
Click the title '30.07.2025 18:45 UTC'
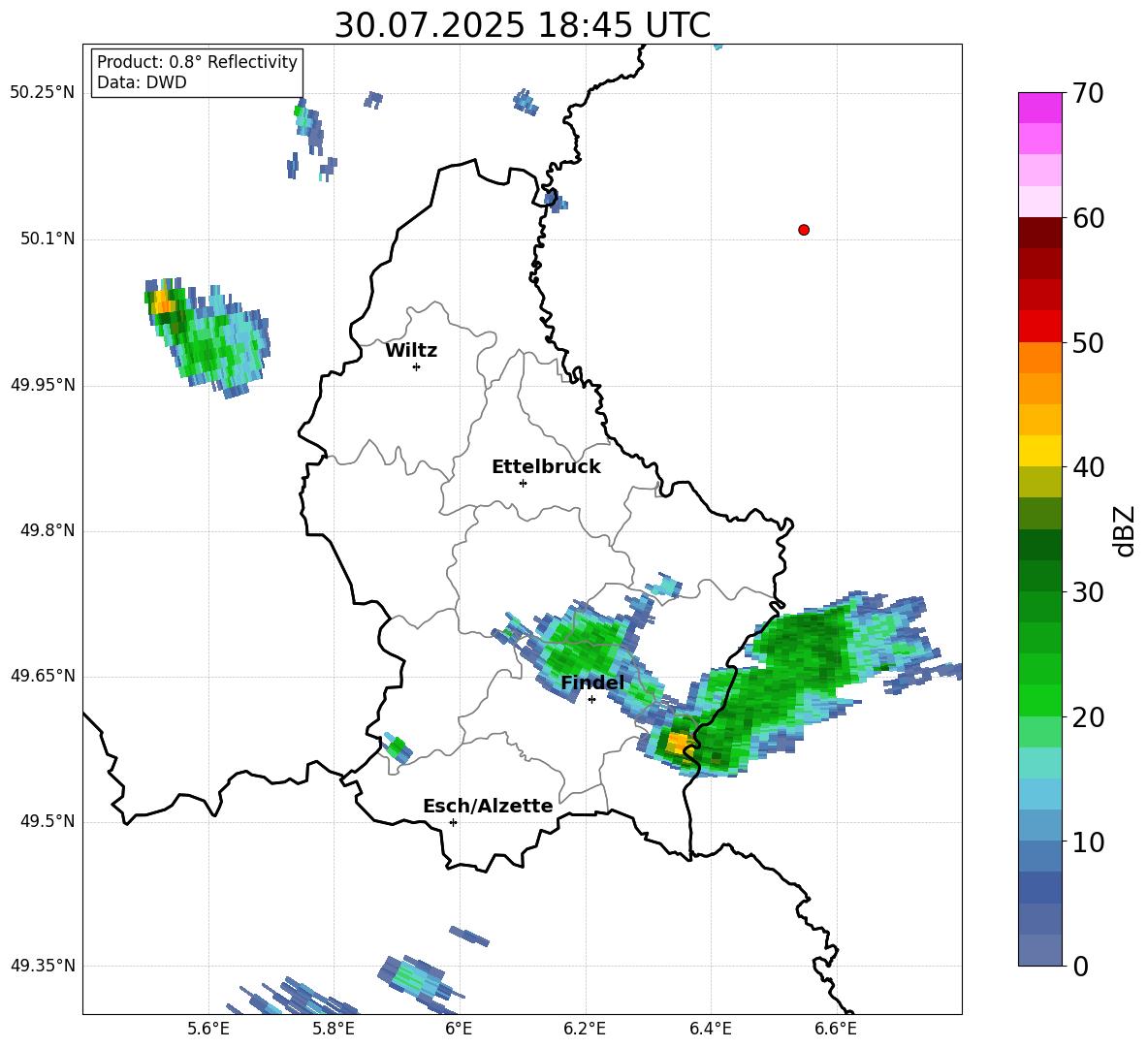522,25
